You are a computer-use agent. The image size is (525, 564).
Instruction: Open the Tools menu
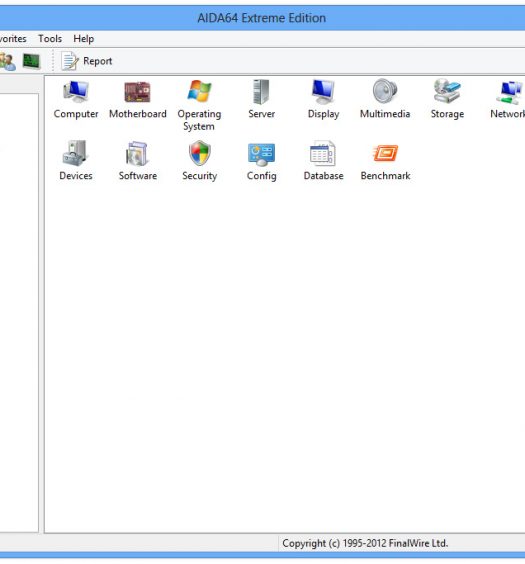pyautogui.click(x=50, y=38)
